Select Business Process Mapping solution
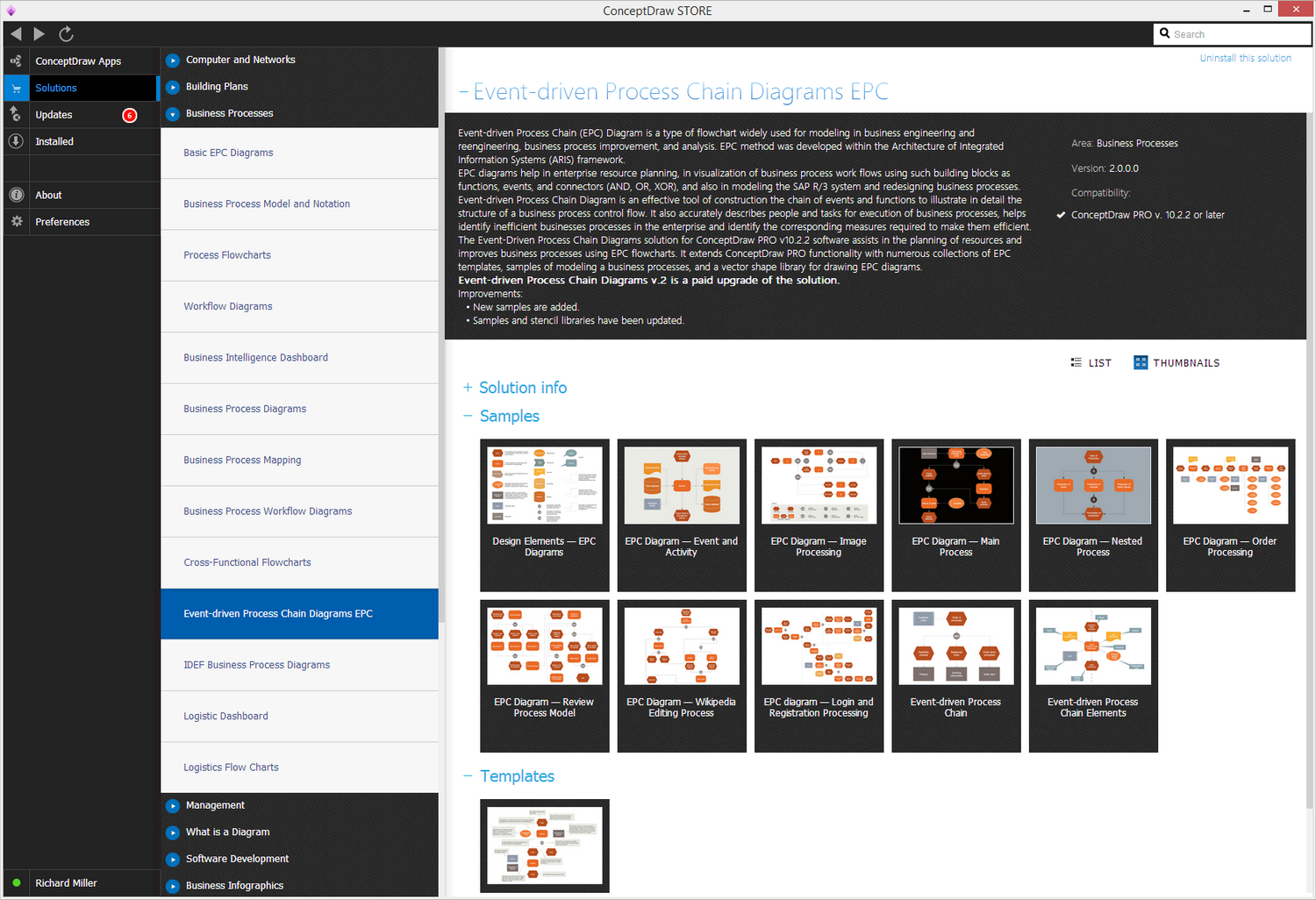The width and height of the screenshot is (1316, 900). coord(299,461)
